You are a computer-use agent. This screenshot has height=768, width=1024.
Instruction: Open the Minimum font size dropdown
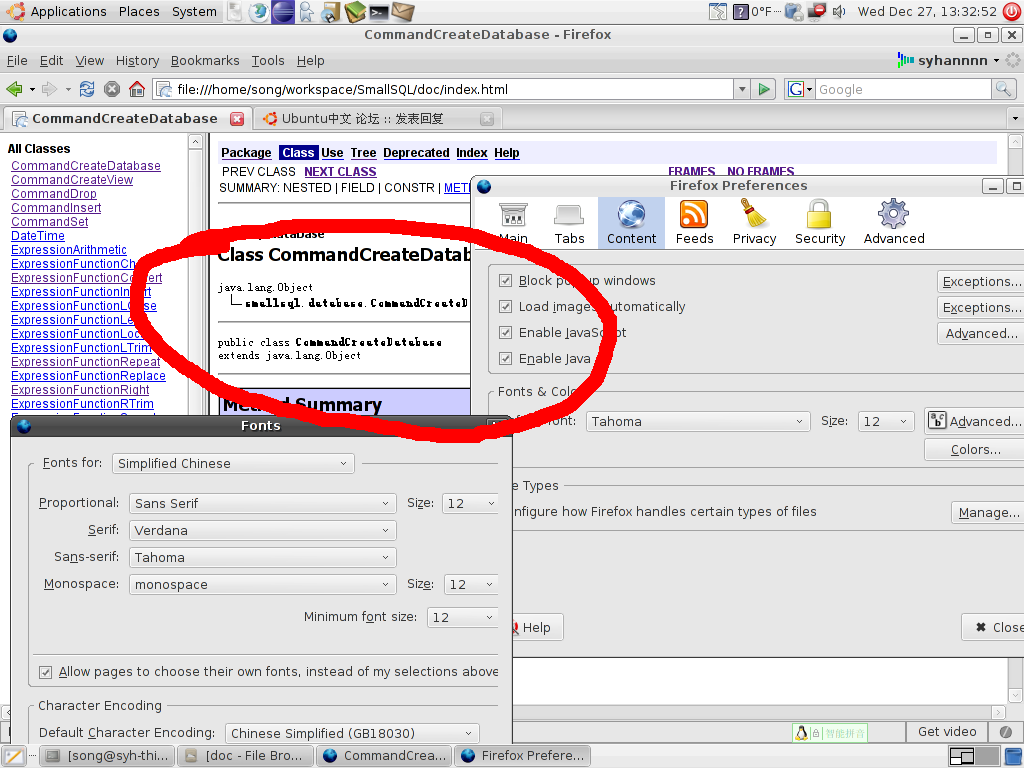pyautogui.click(x=463, y=618)
